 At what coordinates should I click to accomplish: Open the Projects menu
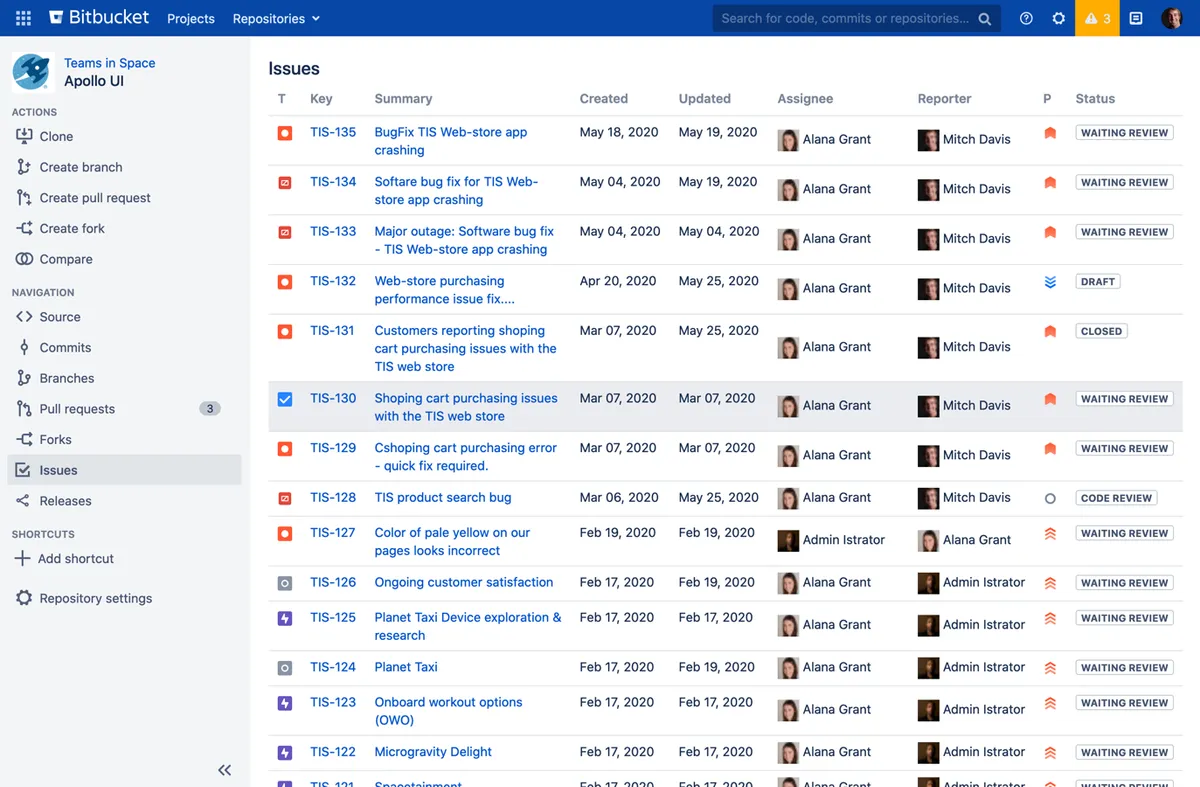tap(191, 18)
